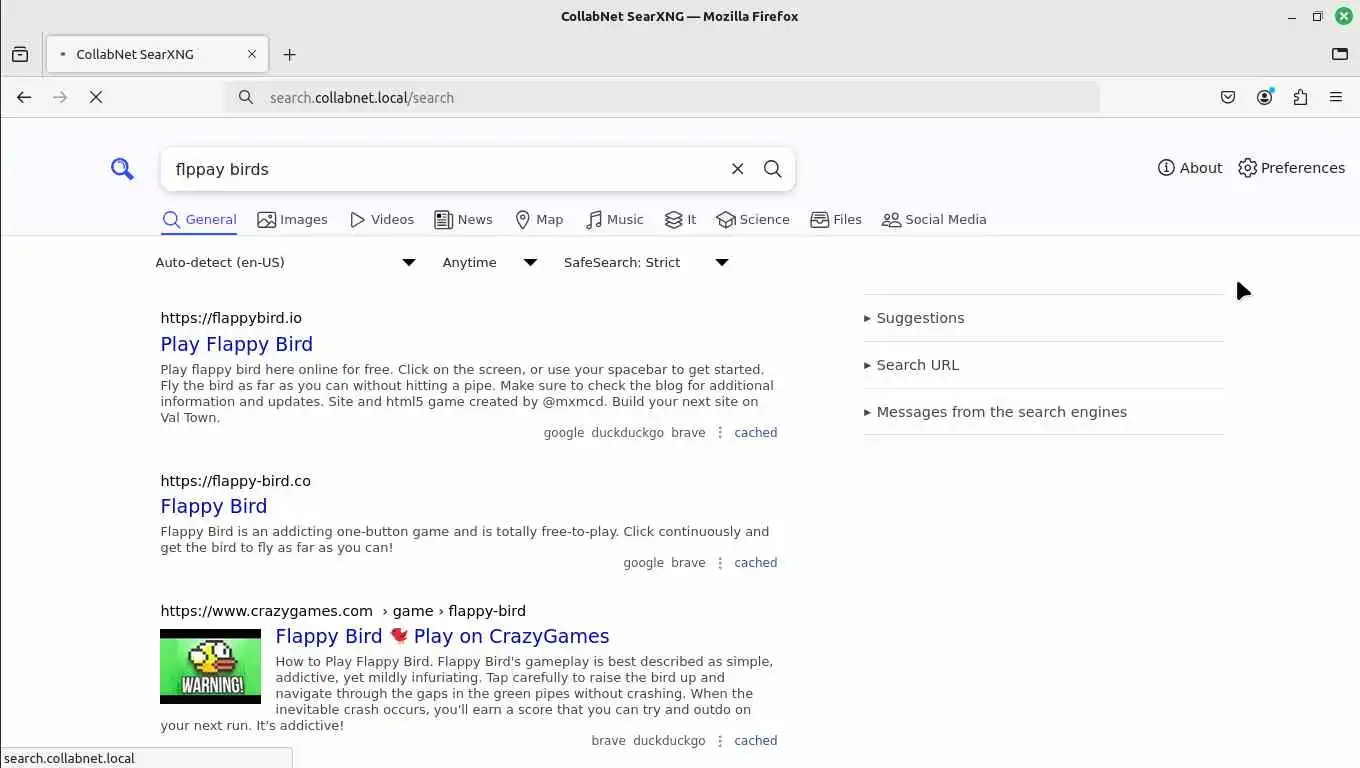Viewport: 1360px width, 768px height.
Task: Open more options dots for flappybird.io result
Action: [720, 433]
